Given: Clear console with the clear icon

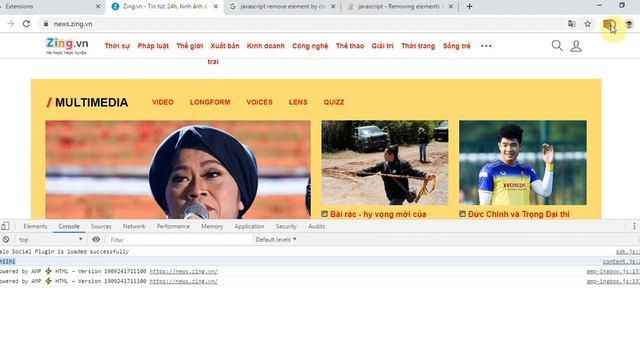Looking at the screenshot, I should point(6,240).
